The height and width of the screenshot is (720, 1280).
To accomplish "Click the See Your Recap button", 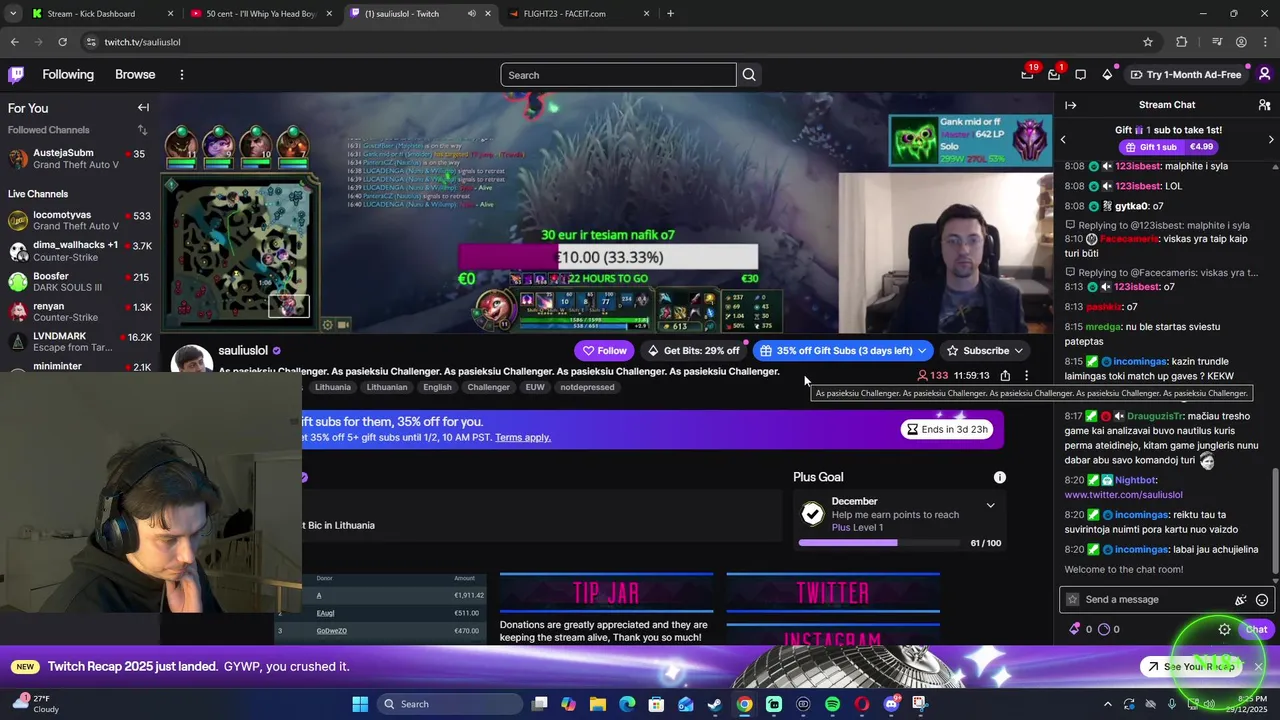I will 1190,667.
